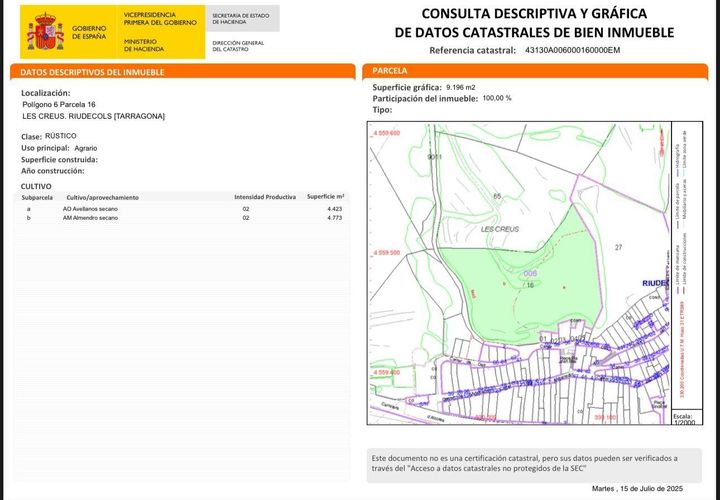Select the 'CONSULTA DESCRIPTIVA Y GRÁFICA' title
Viewport: 720px width, 500px height.
click(534, 13)
